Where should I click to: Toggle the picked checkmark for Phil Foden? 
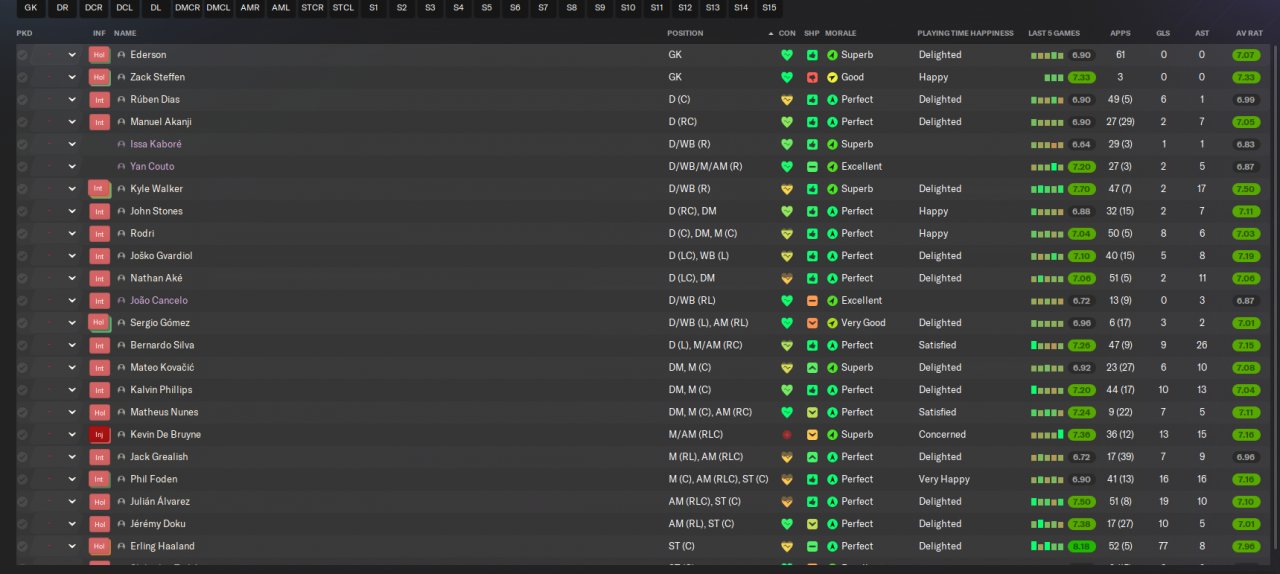click(22, 480)
